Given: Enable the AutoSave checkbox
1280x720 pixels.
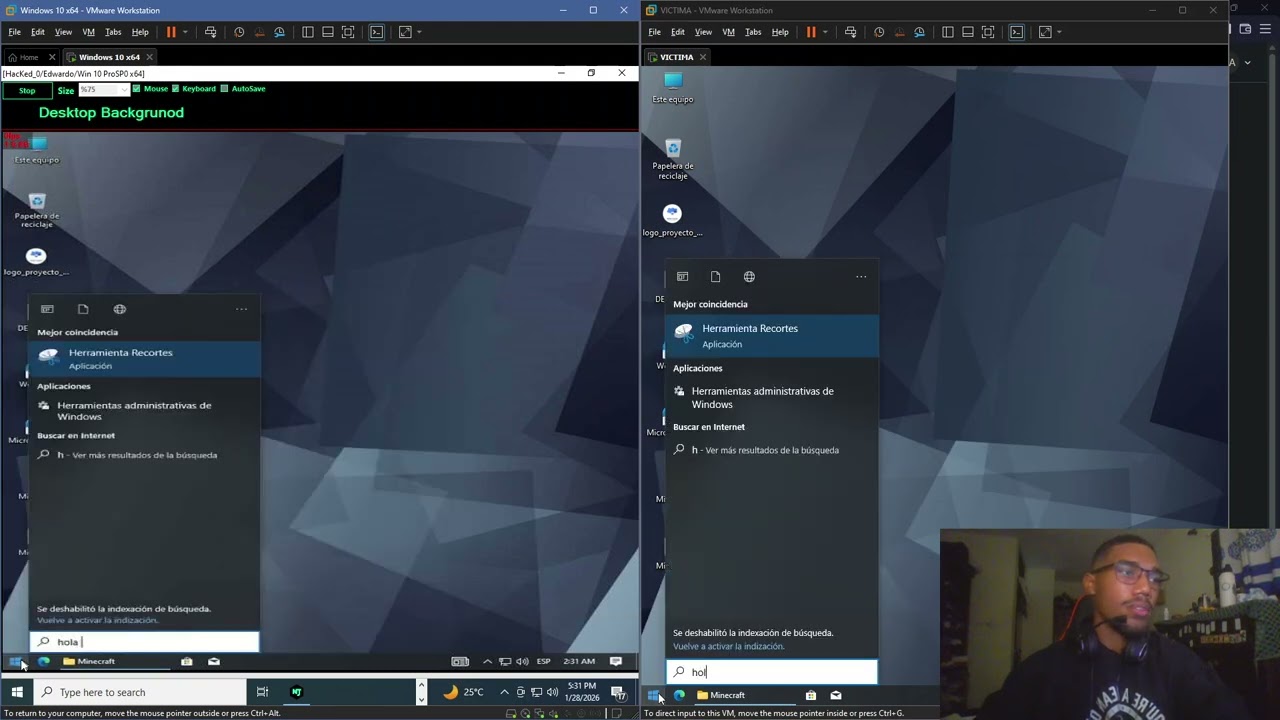Looking at the screenshot, I should pyautogui.click(x=224, y=89).
